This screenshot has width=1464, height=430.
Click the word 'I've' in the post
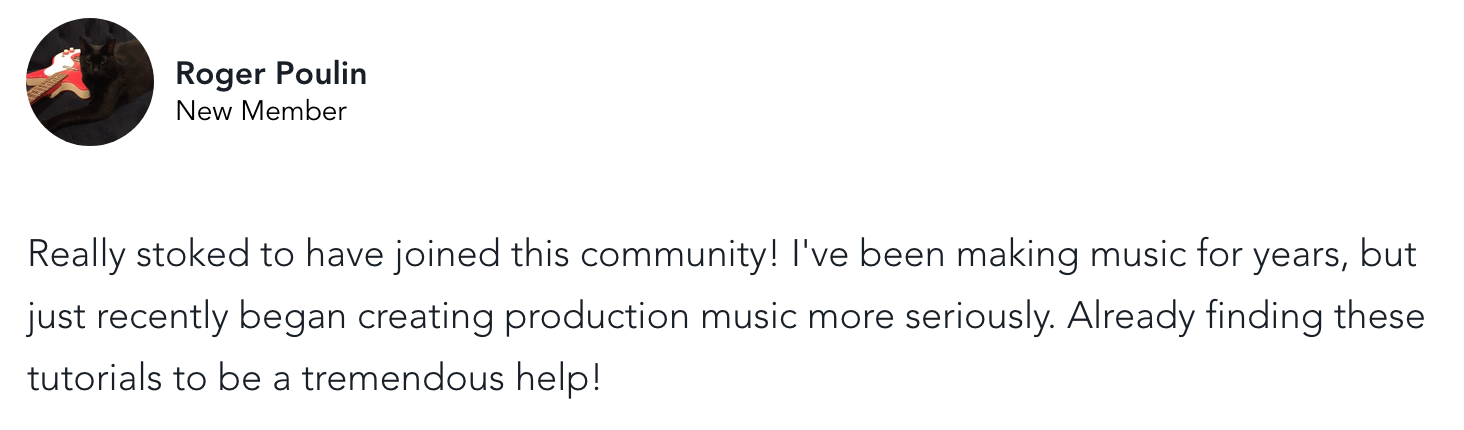click(x=817, y=254)
